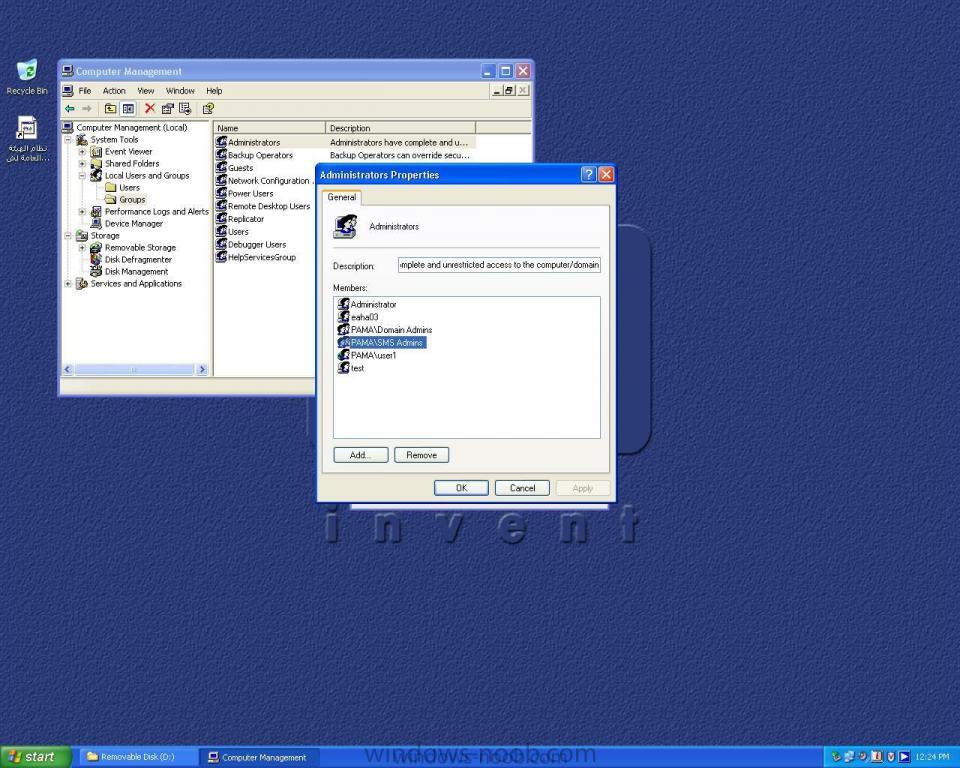This screenshot has height=768, width=960.
Task: Open Properties from the toolbar icon
Action: click(167, 108)
